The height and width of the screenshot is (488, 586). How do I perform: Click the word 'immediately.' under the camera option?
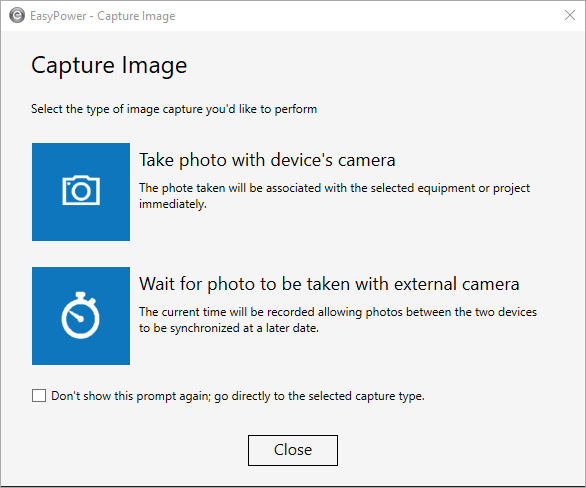click(x=173, y=204)
